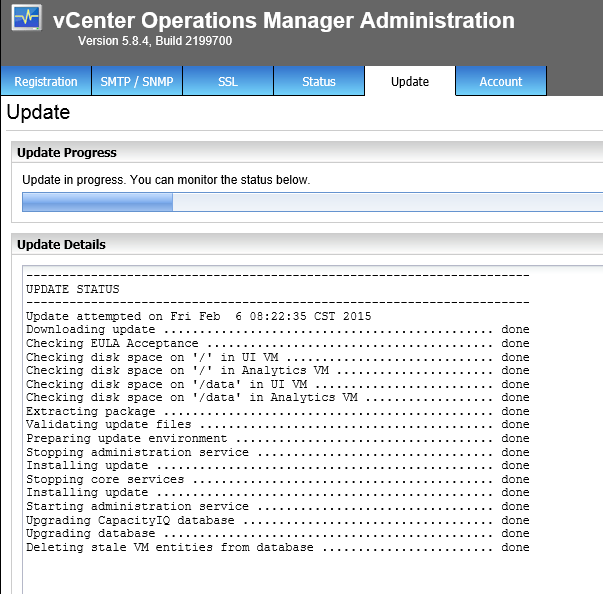Click the 'Downloading update' log line

pos(278,329)
